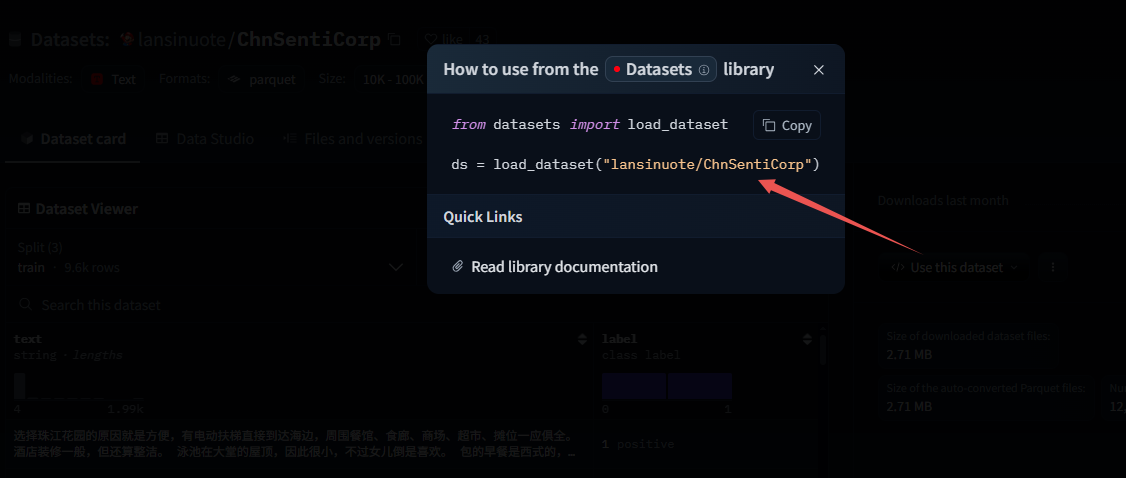Click the text lengths histogram
Image resolution: width=1126 pixels, height=478 pixels.
point(78,386)
